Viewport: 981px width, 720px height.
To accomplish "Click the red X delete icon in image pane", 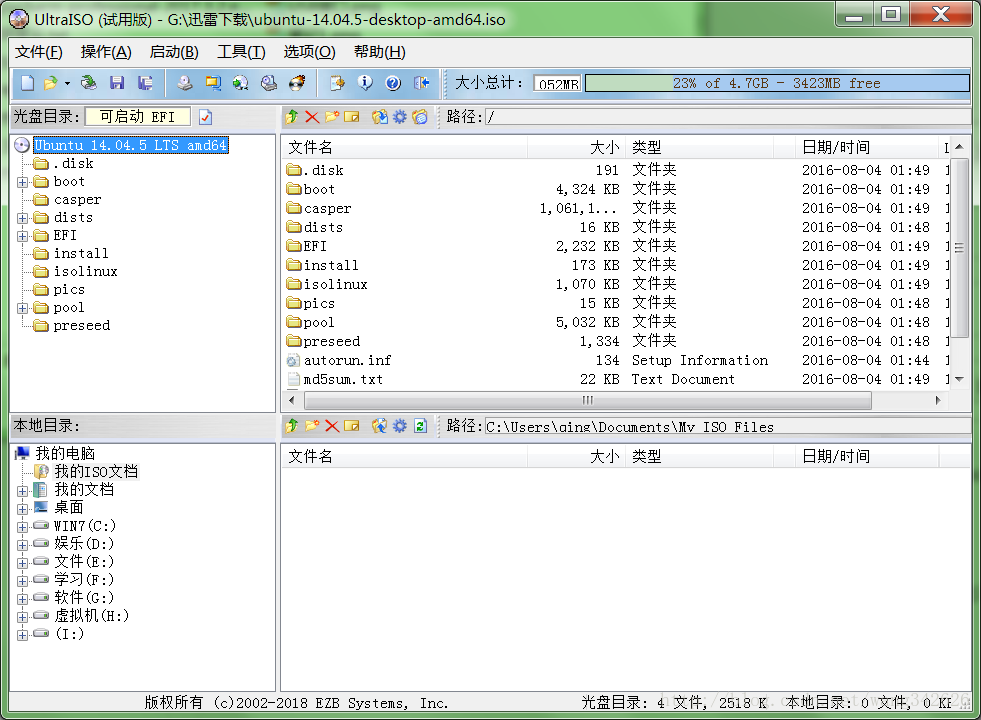I will tap(312, 117).
